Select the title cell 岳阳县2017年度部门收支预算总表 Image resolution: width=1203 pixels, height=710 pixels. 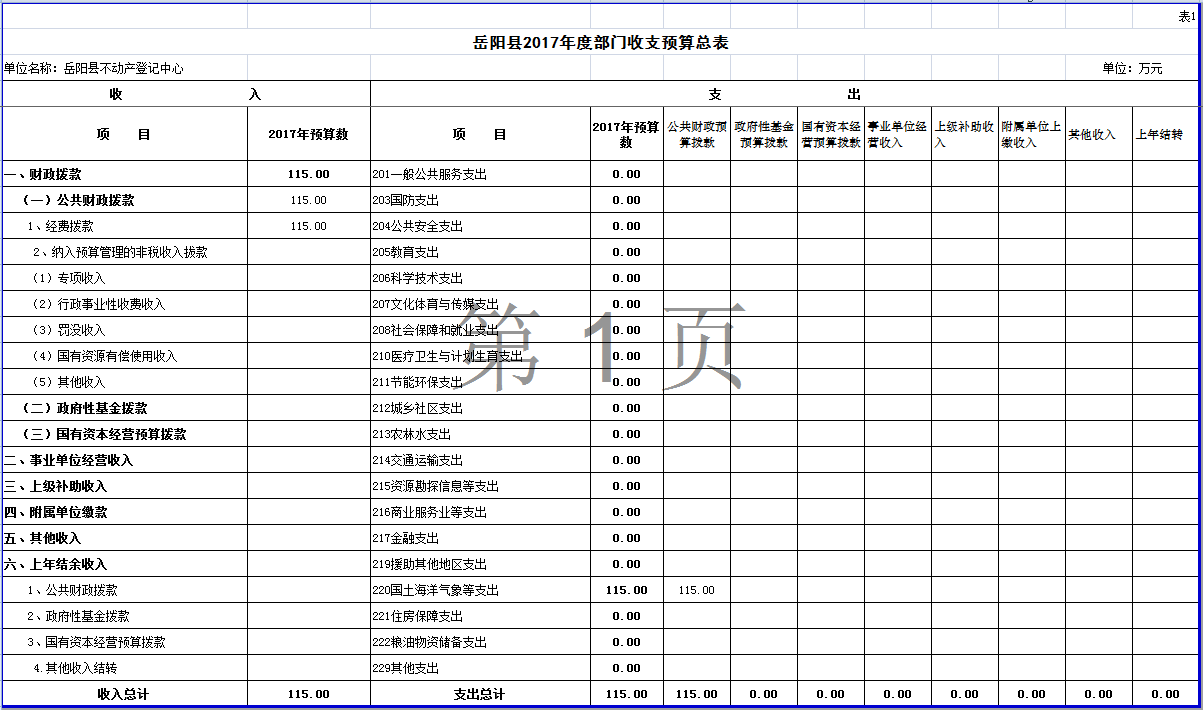600,43
